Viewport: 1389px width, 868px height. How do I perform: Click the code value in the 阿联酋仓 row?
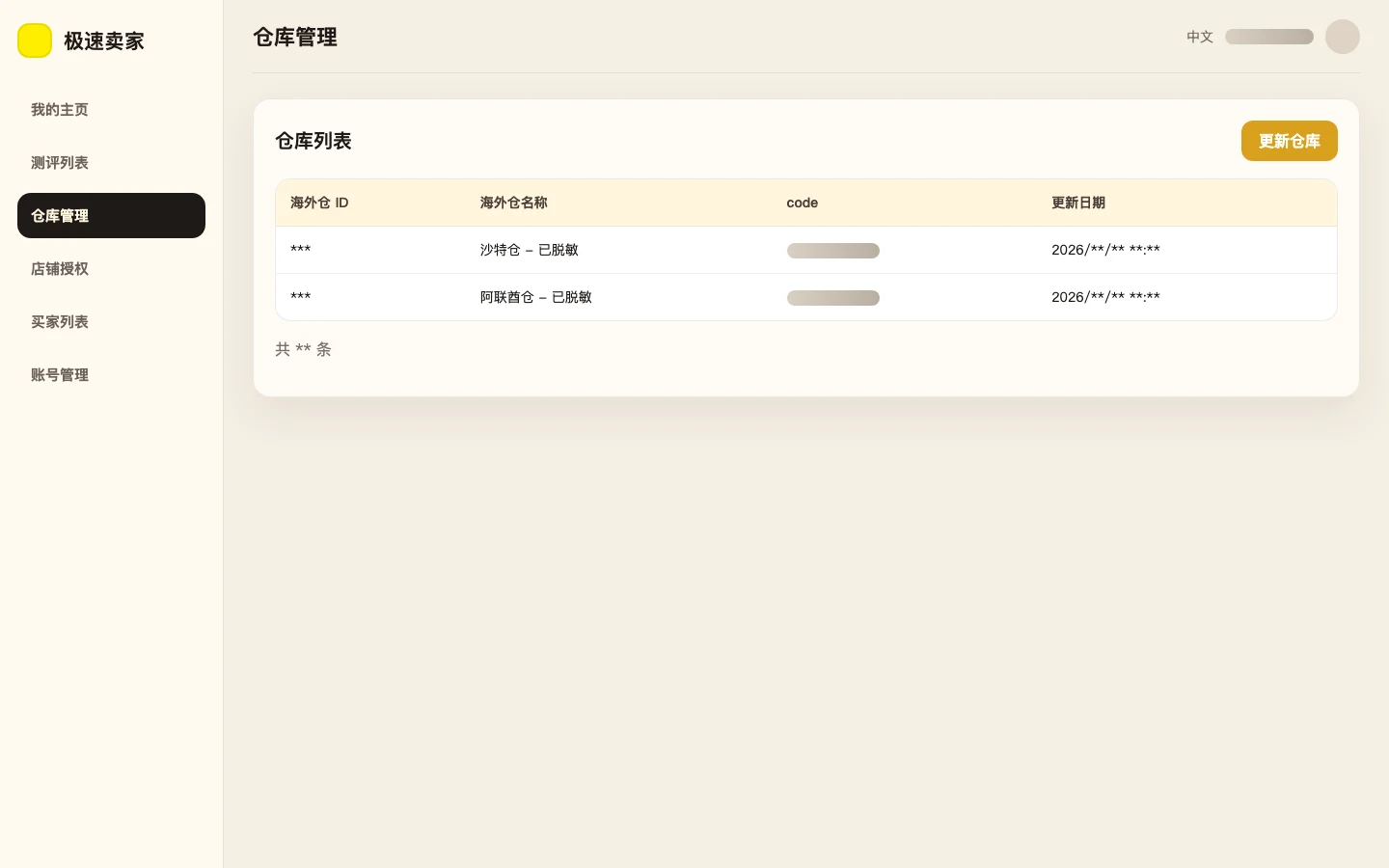click(833, 298)
